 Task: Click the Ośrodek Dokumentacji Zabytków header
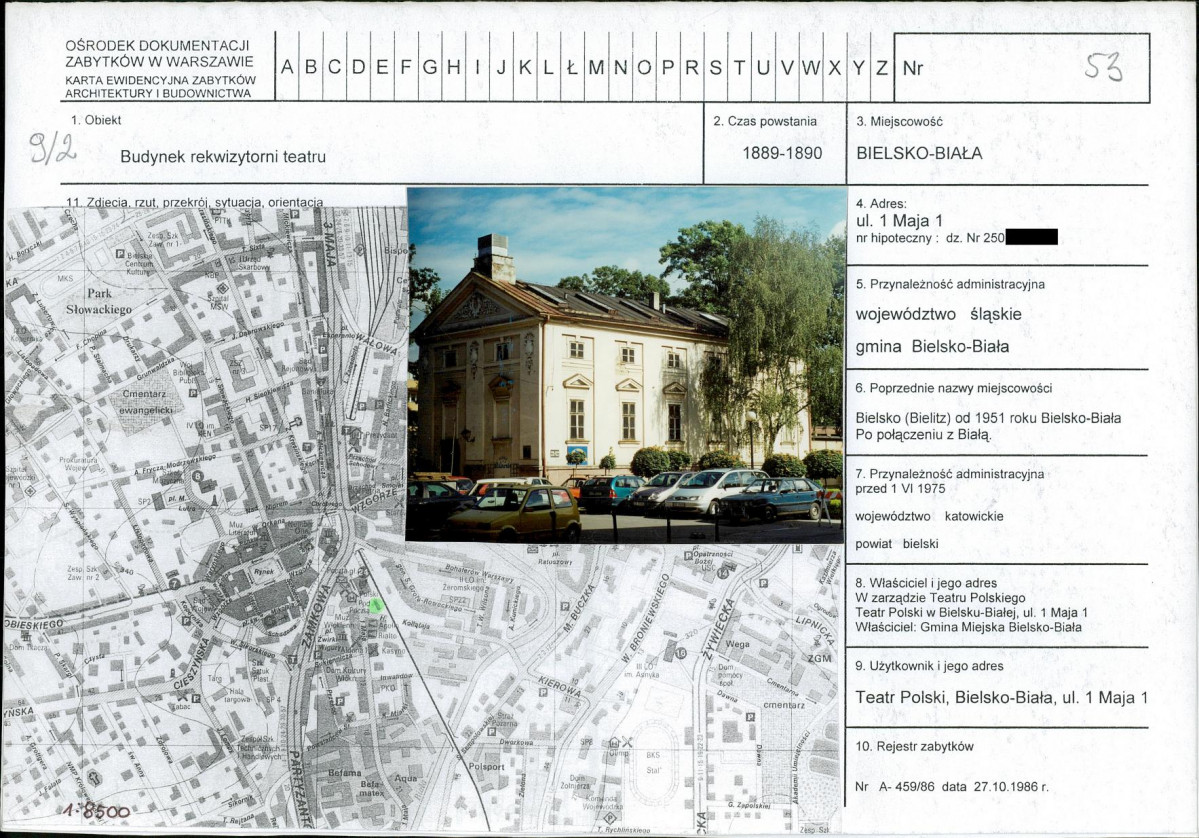tap(159, 54)
